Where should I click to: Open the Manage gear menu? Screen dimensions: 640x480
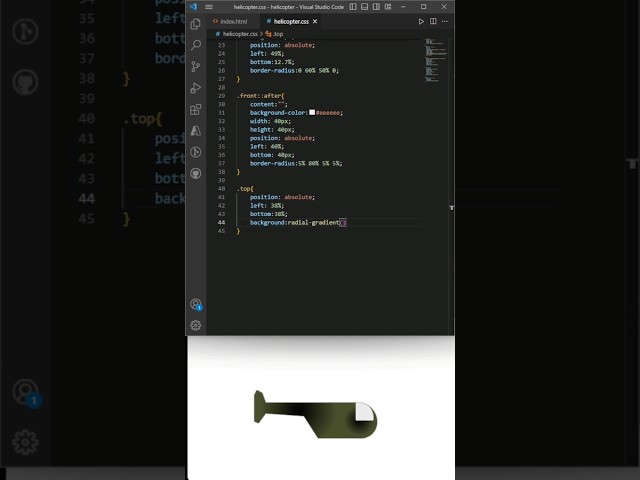click(x=196, y=325)
